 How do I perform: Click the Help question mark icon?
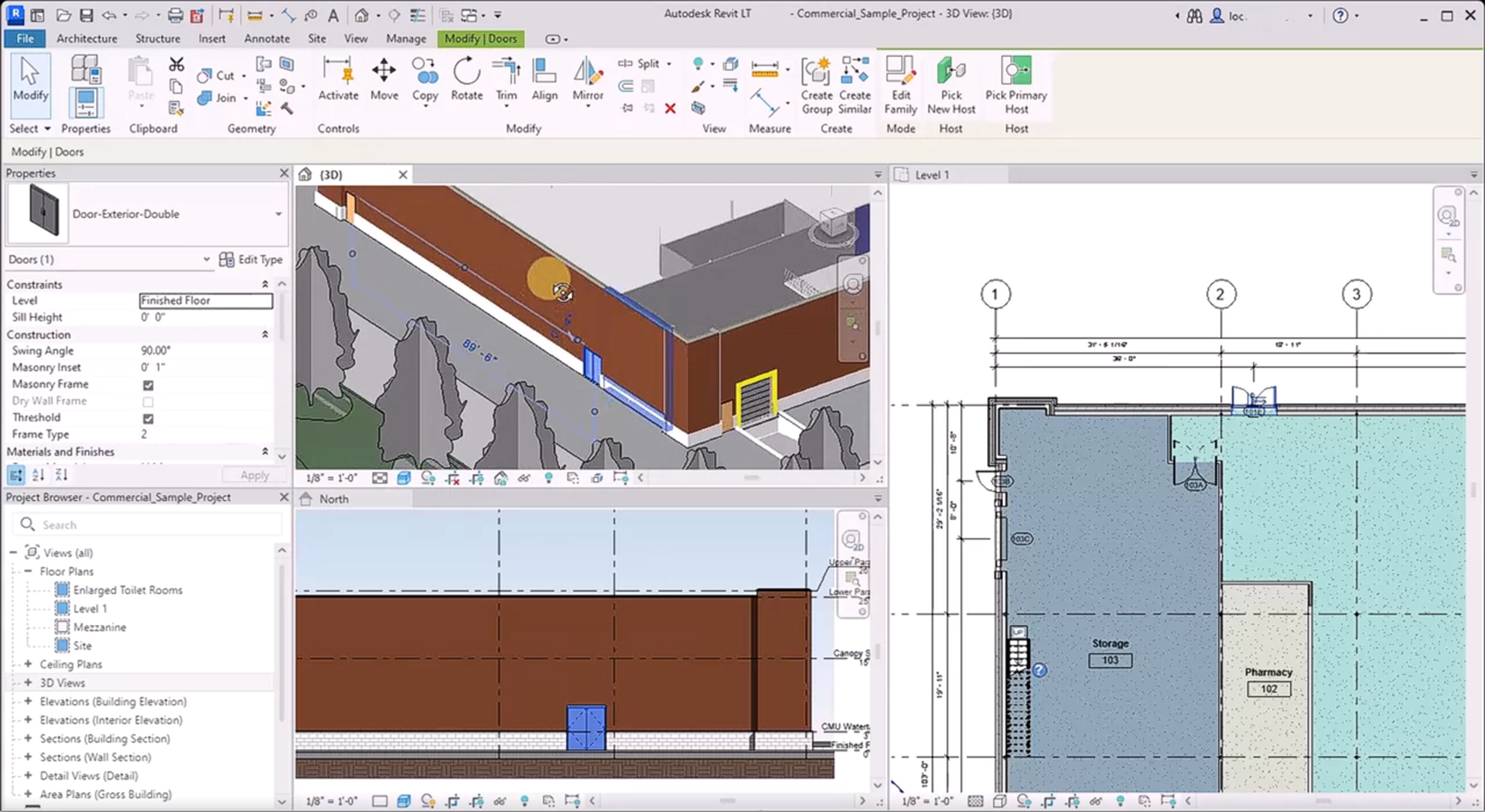(1340, 15)
